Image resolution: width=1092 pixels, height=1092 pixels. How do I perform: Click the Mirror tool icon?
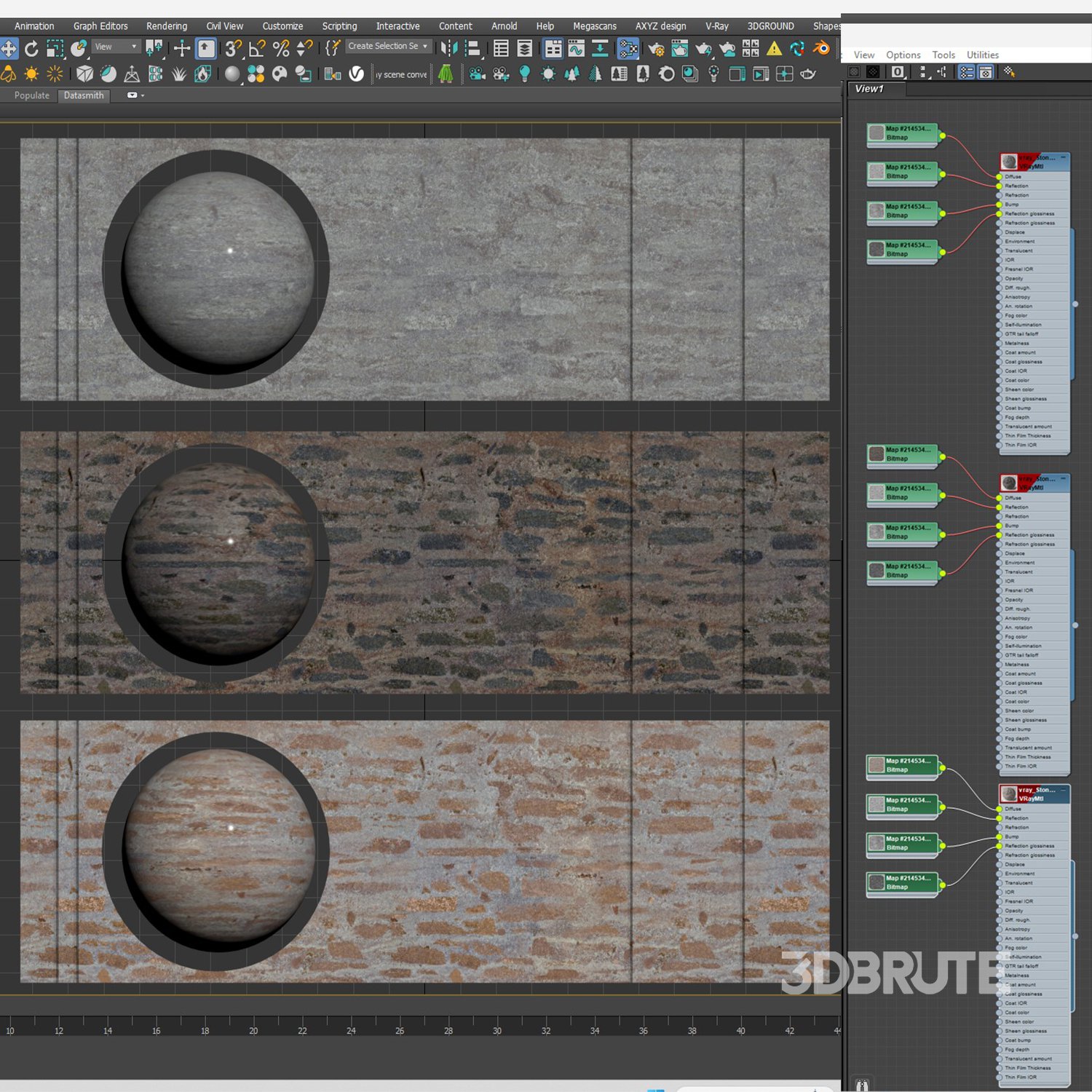tap(449, 49)
